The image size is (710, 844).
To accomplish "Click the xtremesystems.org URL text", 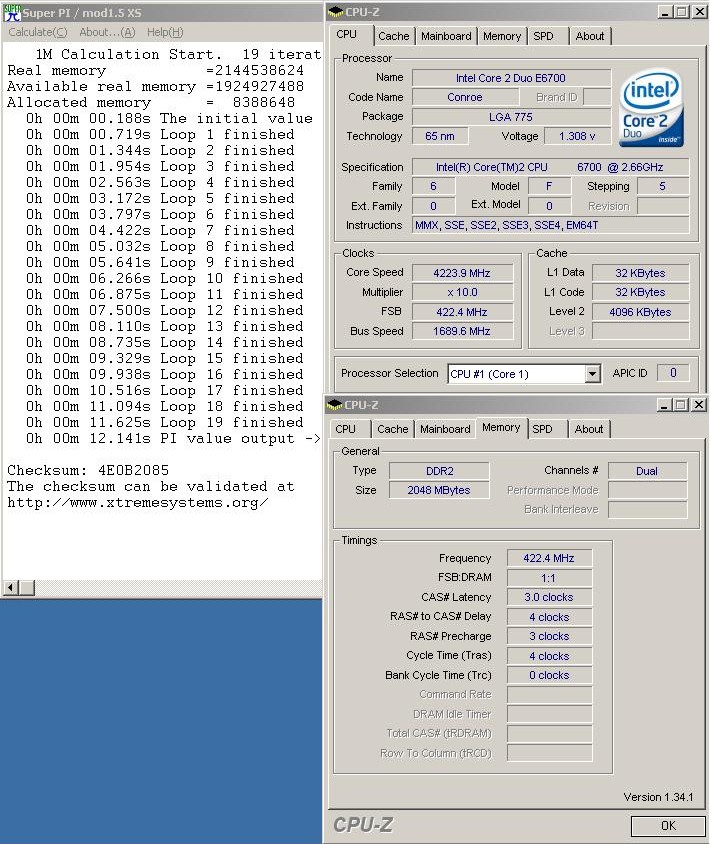I will point(138,503).
